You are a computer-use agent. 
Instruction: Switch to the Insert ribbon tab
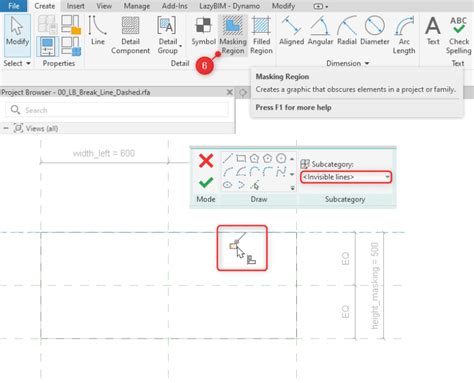pyautogui.click(x=76, y=6)
